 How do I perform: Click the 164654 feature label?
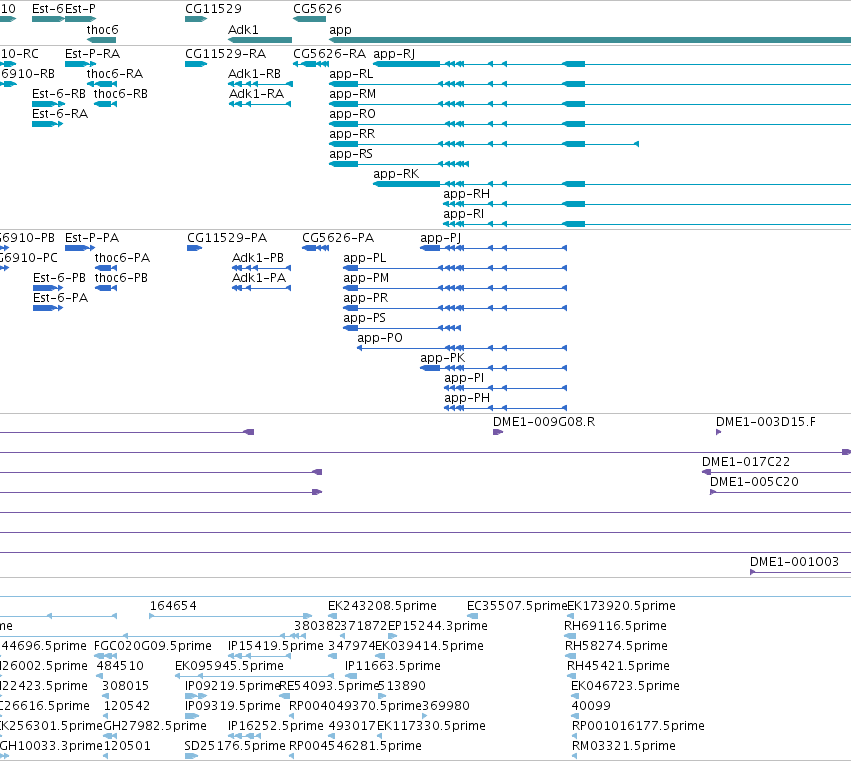tap(173, 606)
